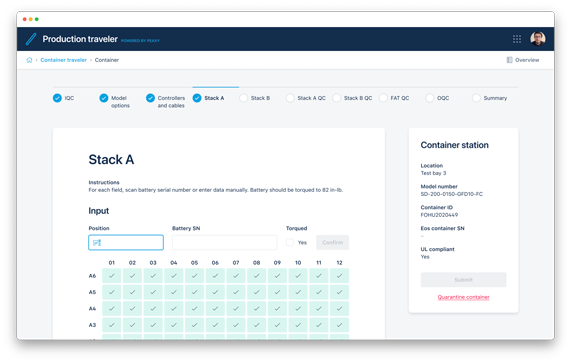Click the Battery SN input field

pos(224,243)
